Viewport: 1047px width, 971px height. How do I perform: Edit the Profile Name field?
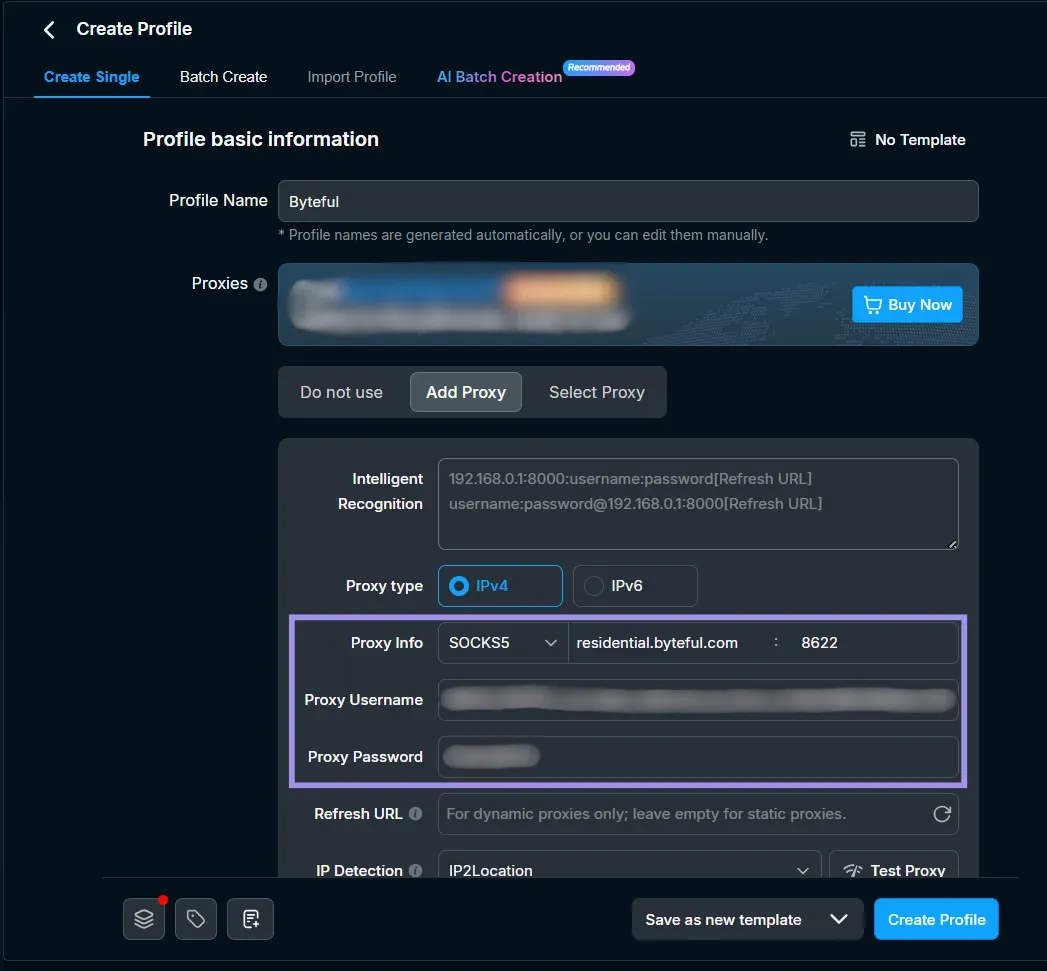coord(628,201)
